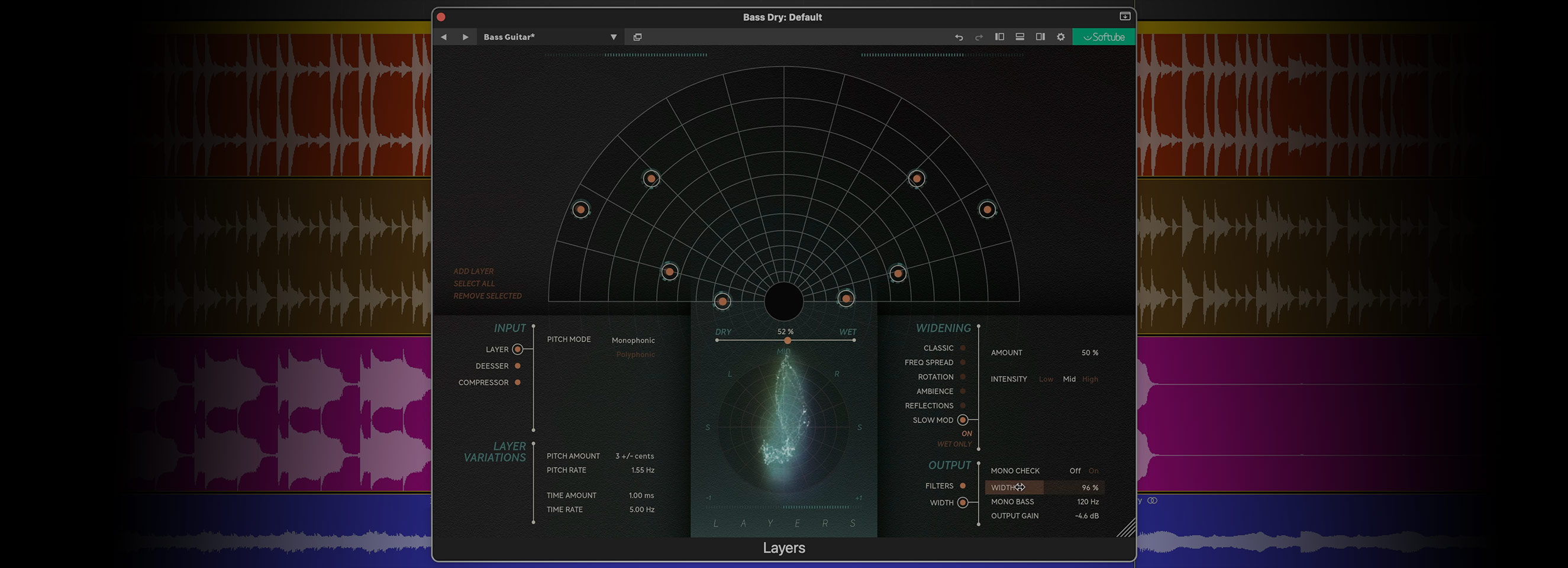Screen dimensions: 1568x568
Task: Click the preset compare window icon
Action: [x=637, y=37]
